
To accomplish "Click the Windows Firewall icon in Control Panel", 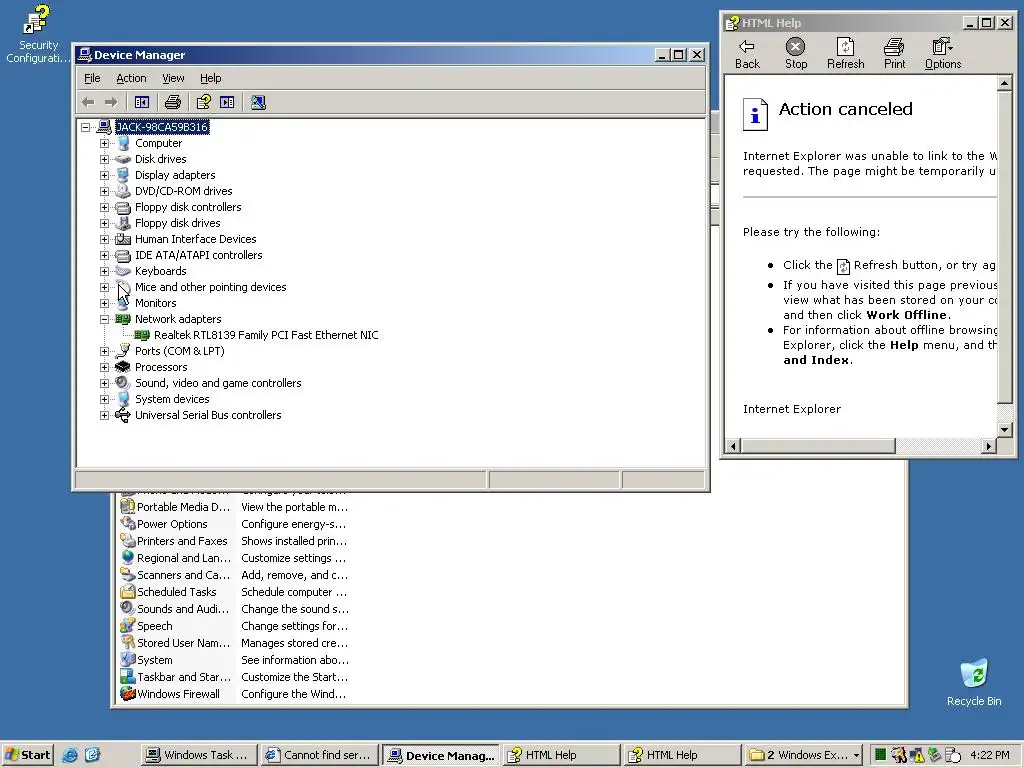I will (127, 694).
